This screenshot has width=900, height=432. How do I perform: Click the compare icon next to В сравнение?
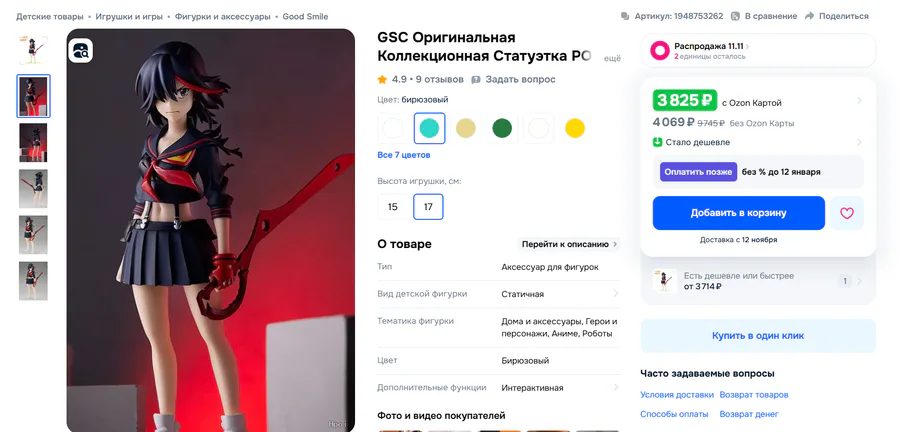(735, 16)
